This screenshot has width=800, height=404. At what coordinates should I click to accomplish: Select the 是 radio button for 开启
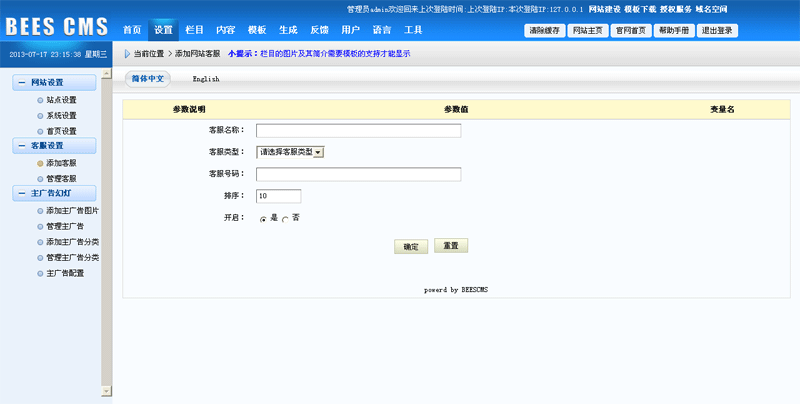click(x=263, y=219)
